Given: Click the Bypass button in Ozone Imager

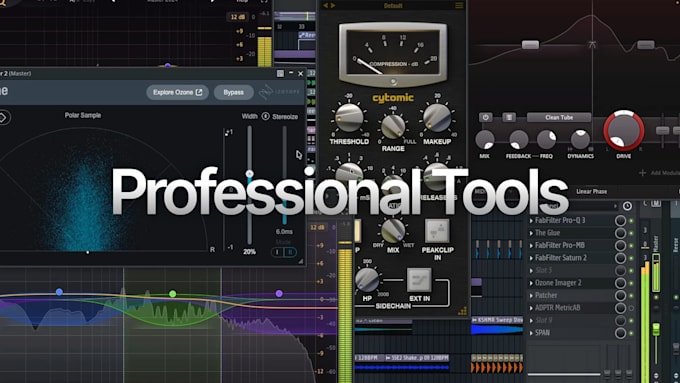Looking at the screenshot, I should (233, 92).
